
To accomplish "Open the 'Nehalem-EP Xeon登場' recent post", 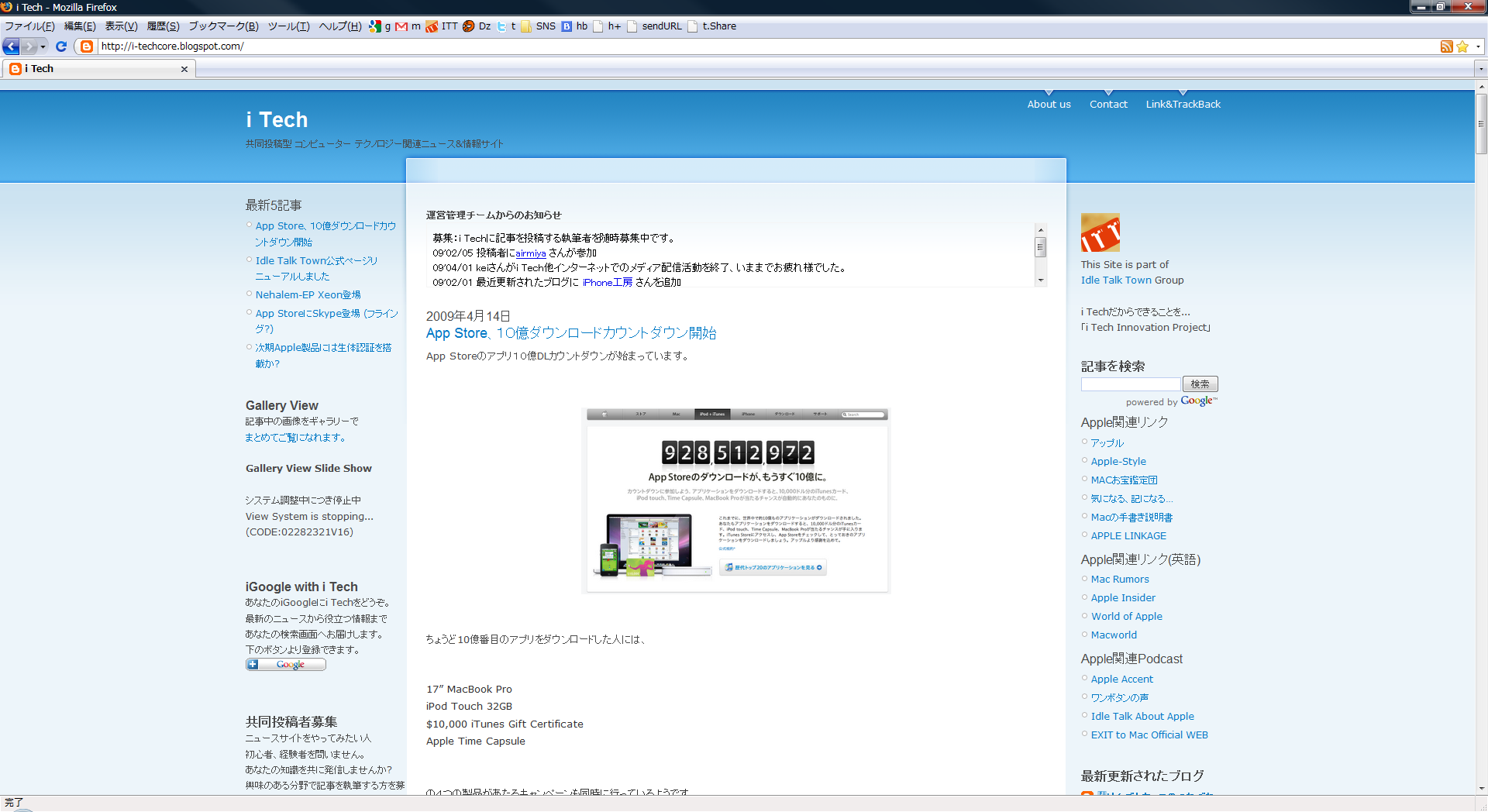I will tap(308, 295).
